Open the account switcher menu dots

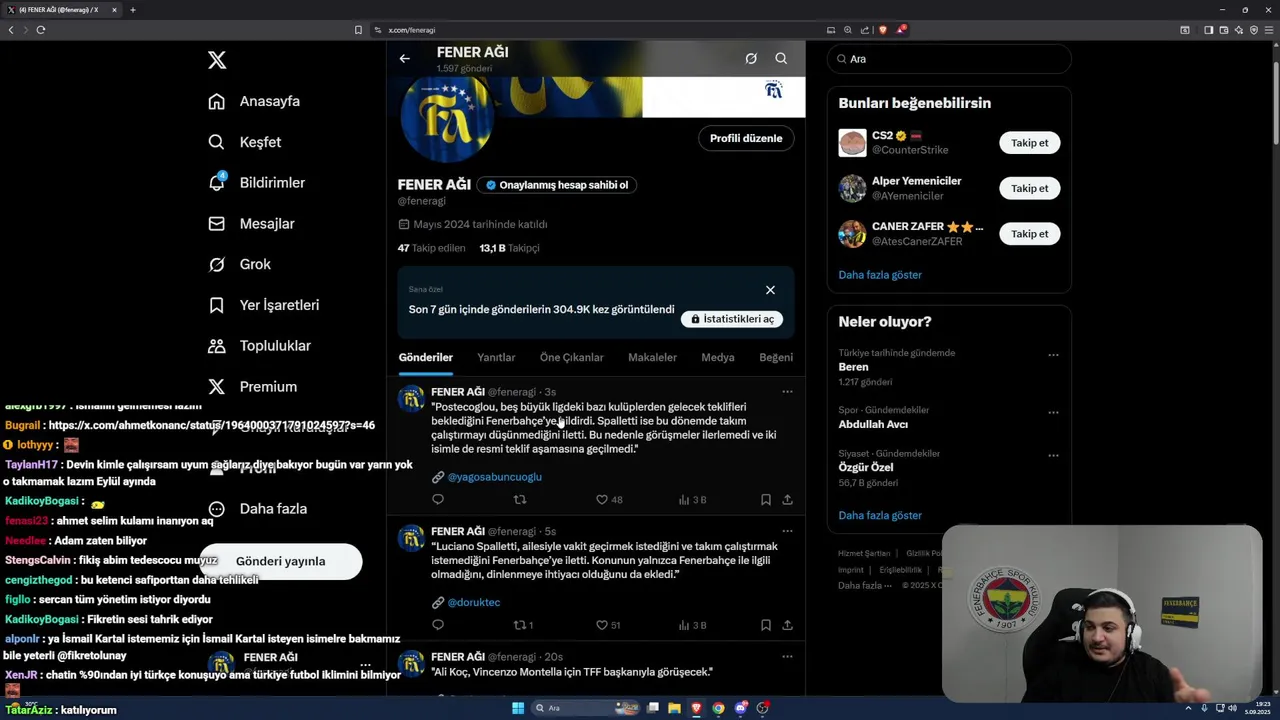click(365, 664)
